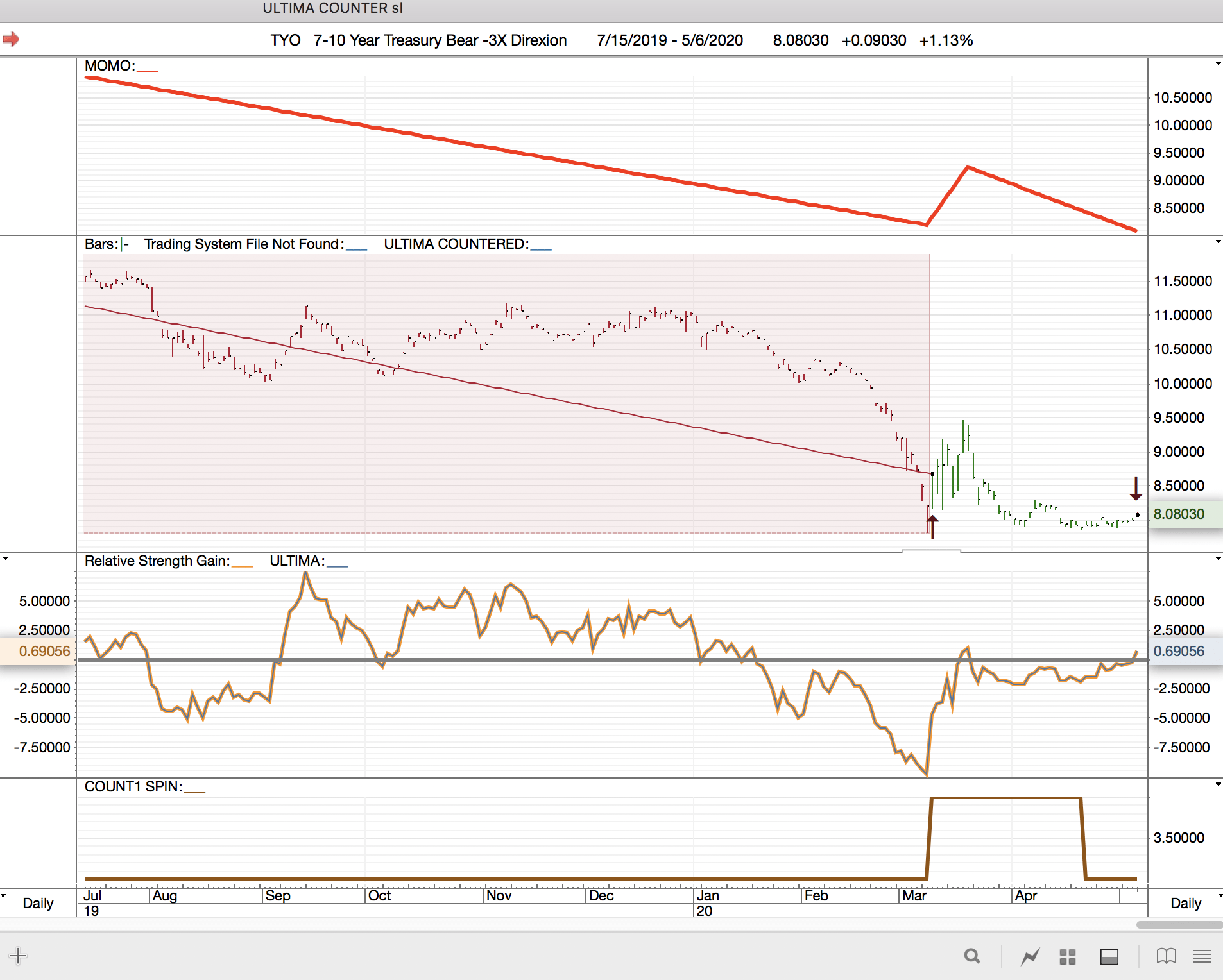The height and width of the screenshot is (980, 1223).
Task: Select the Bars style icon after the Bars label
Action: (x=125, y=244)
